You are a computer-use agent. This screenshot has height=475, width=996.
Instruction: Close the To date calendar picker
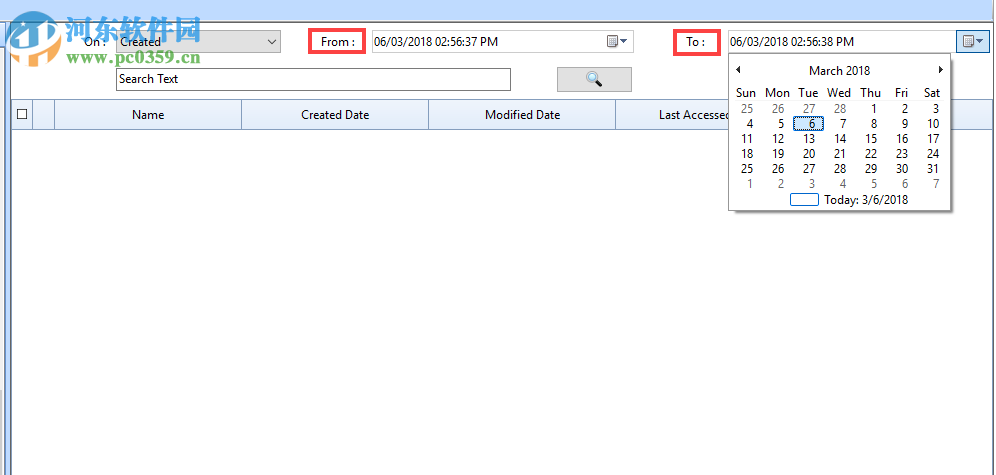[x=972, y=42]
